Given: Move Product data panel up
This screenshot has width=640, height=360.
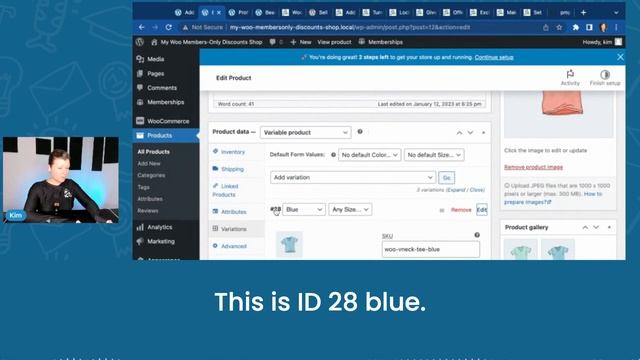Looking at the screenshot, I should pos(459,133).
